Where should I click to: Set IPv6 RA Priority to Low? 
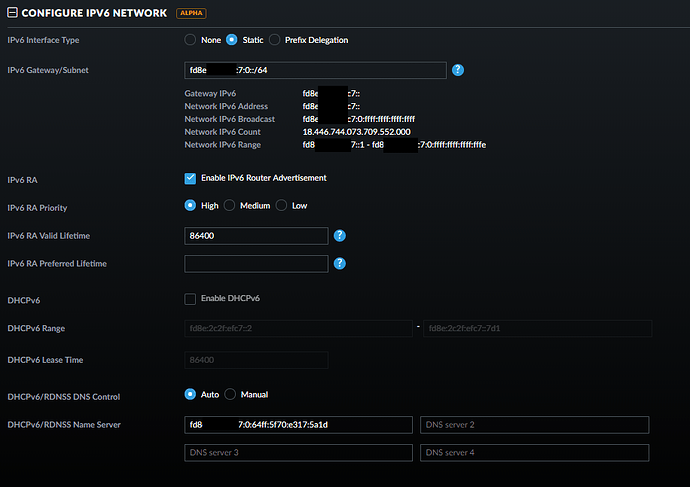pyautogui.click(x=282, y=206)
